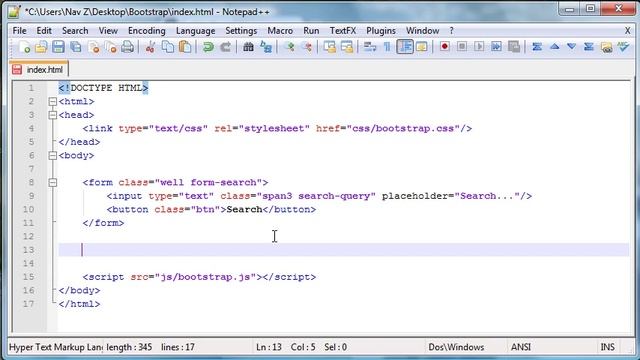The width and height of the screenshot is (640, 360).
Task: Open the Plugins menu
Action: (x=381, y=31)
